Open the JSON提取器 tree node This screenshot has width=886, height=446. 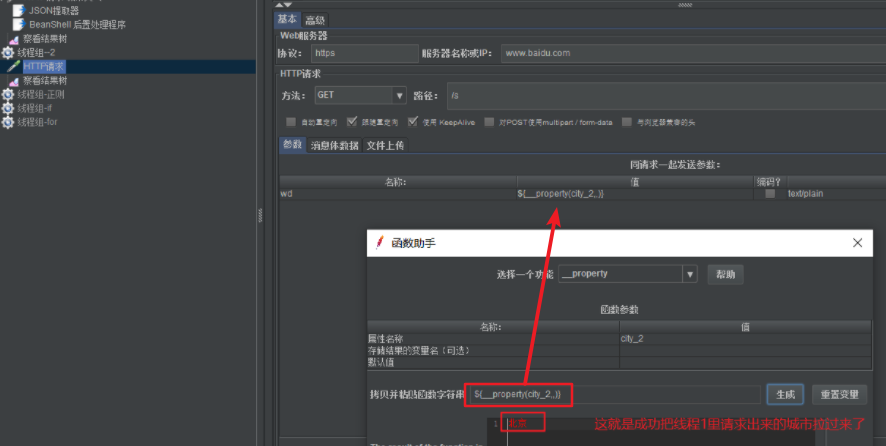(54, 10)
